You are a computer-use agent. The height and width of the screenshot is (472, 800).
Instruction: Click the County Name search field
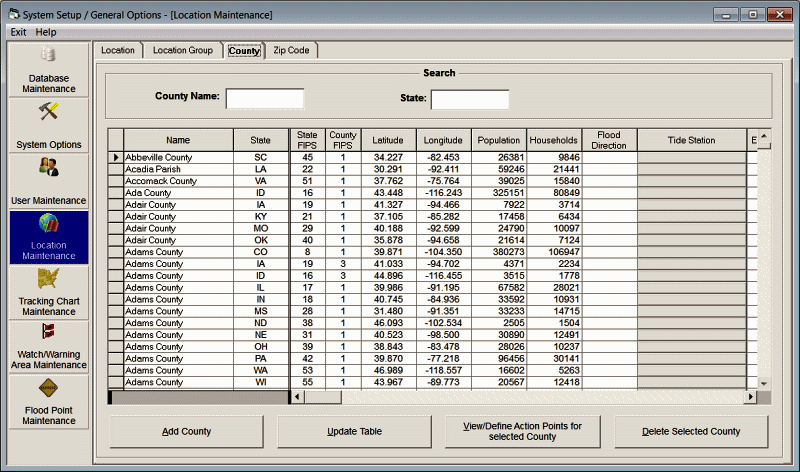point(265,98)
